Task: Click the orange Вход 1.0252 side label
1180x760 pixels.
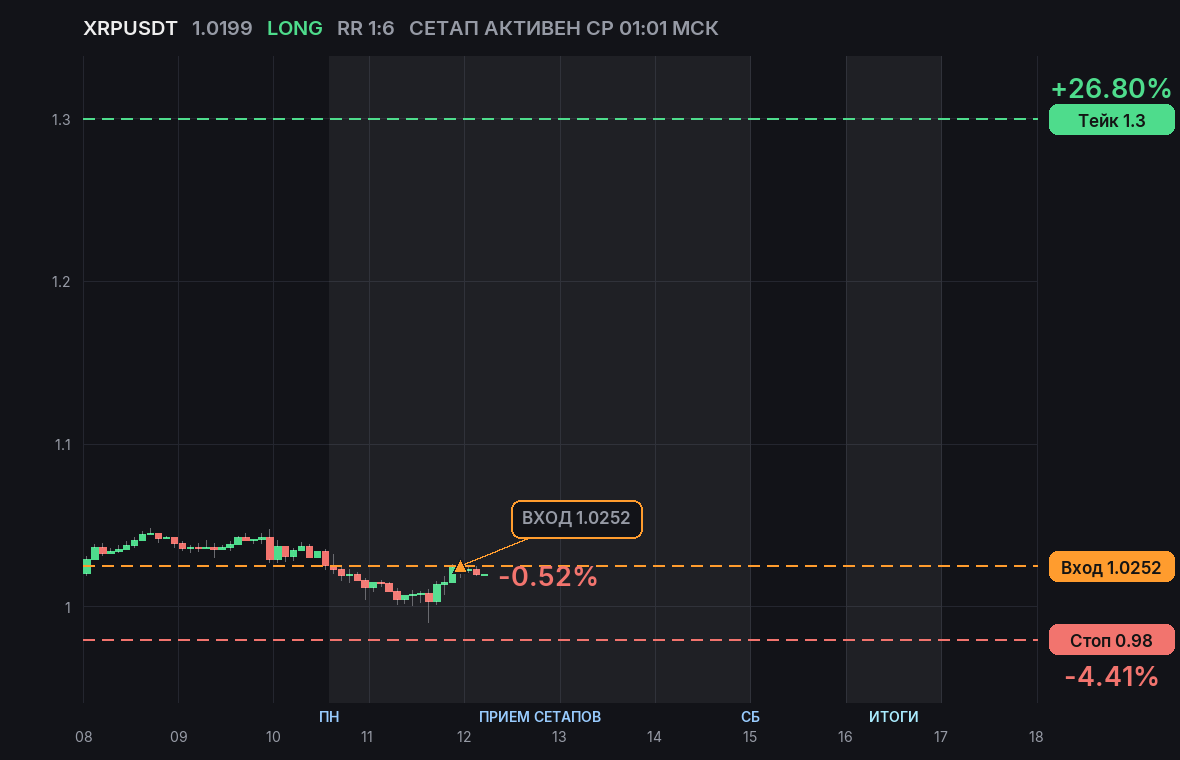Action: (x=1112, y=567)
